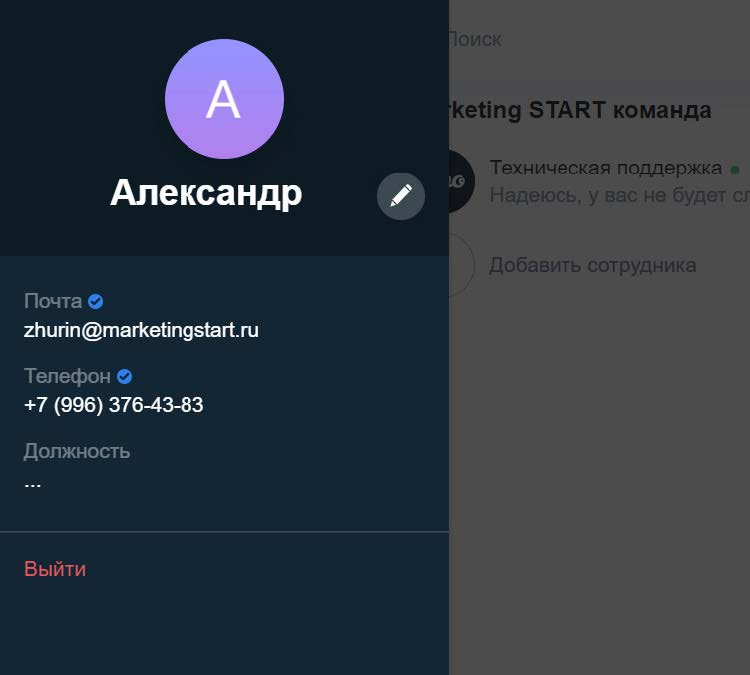
Task: Click the purple avatar circle with letter A
Action: 224,99
